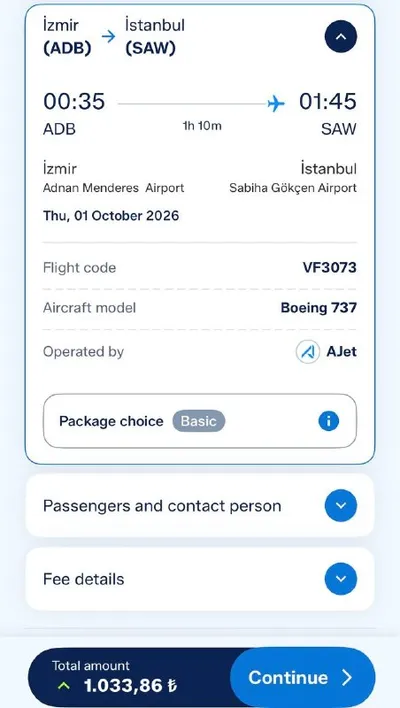Viewport: 400px width, 708px height.
Task: Collapse the İzmir to İstanbul flight card
Action: point(340,37)
